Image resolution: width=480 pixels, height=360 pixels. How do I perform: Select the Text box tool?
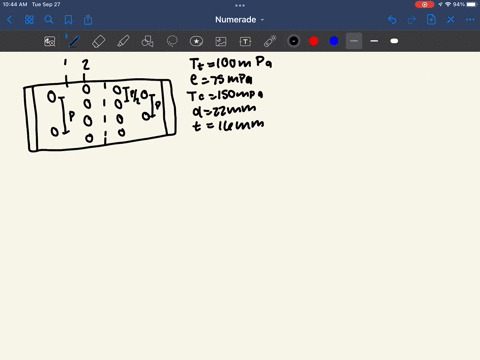pyautogui.click(x=245, y=41)
